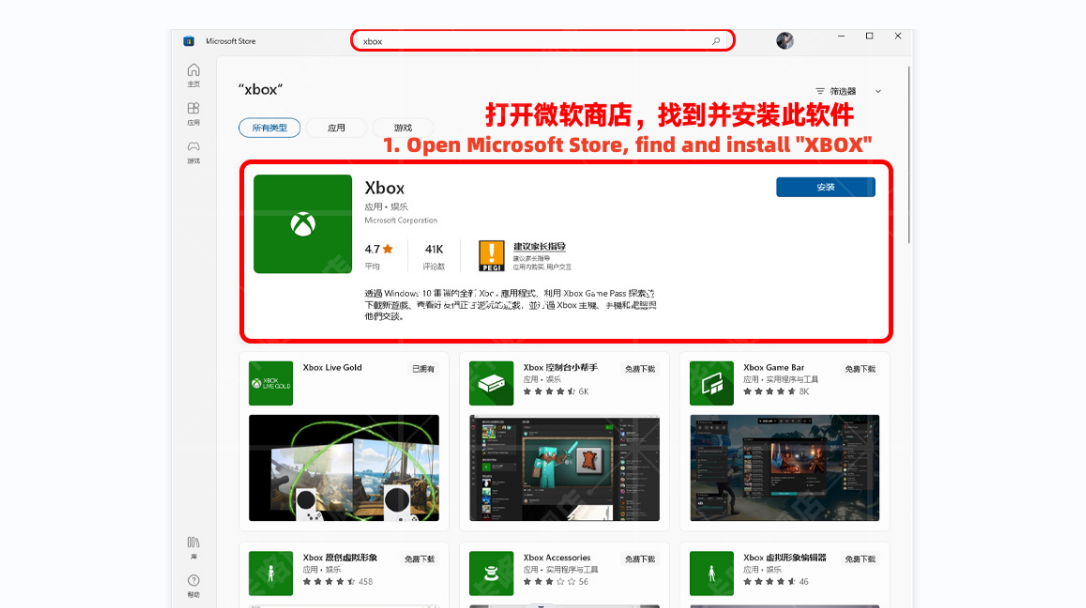Click 免费下载 on Xbox Accessories
The height and width of the screenshot is (608, 1086).
(640, 559)
